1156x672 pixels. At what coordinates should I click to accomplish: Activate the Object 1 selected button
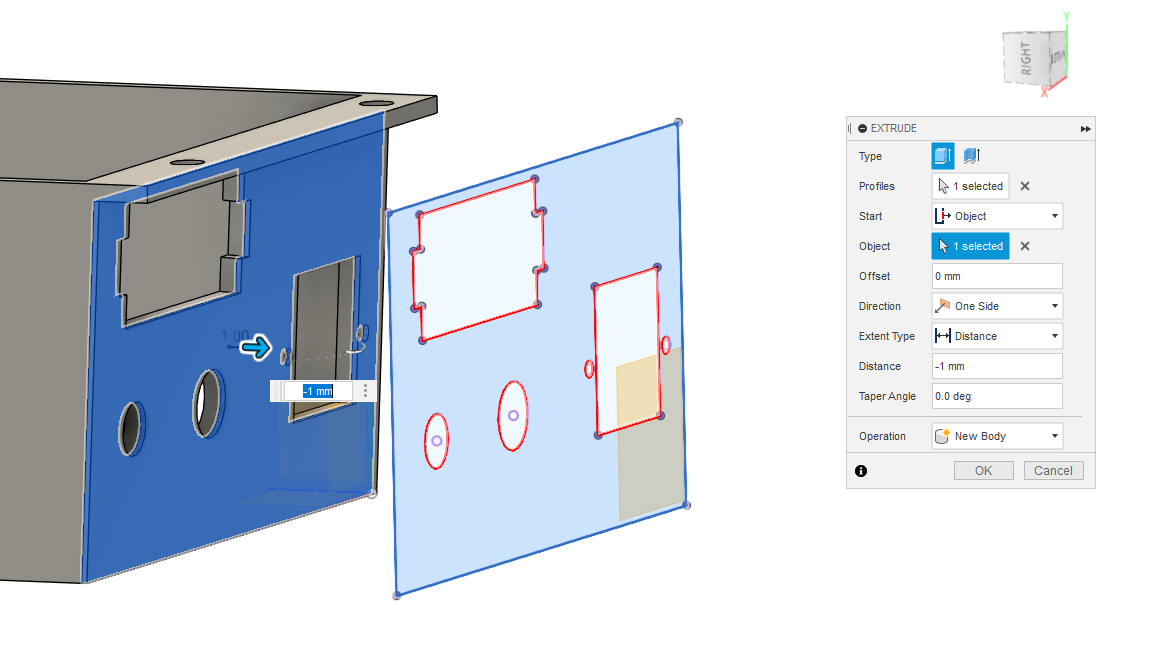[970, 246]
